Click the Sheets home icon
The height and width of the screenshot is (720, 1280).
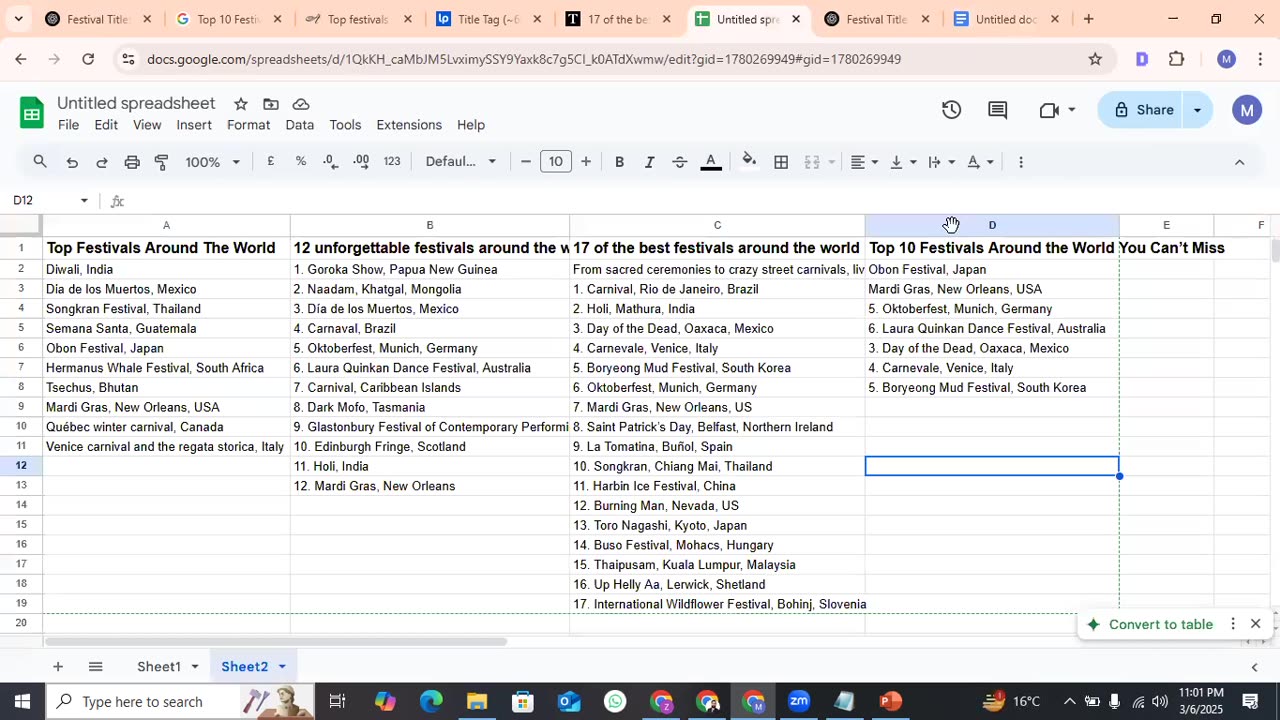32,113
